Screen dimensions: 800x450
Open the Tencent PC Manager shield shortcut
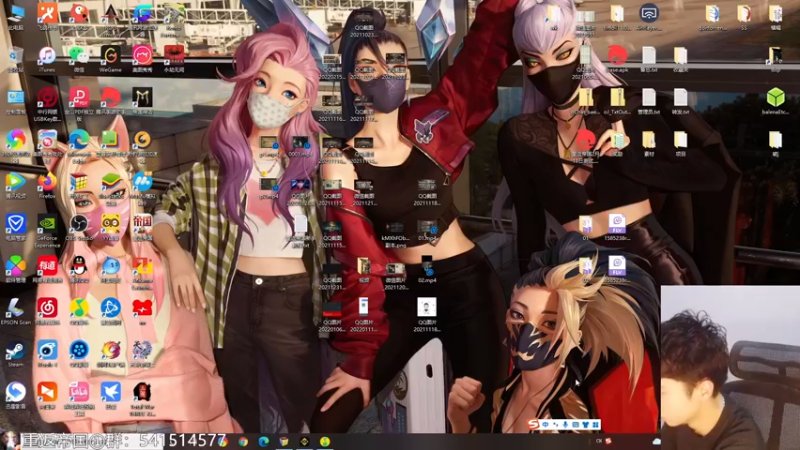15,224
